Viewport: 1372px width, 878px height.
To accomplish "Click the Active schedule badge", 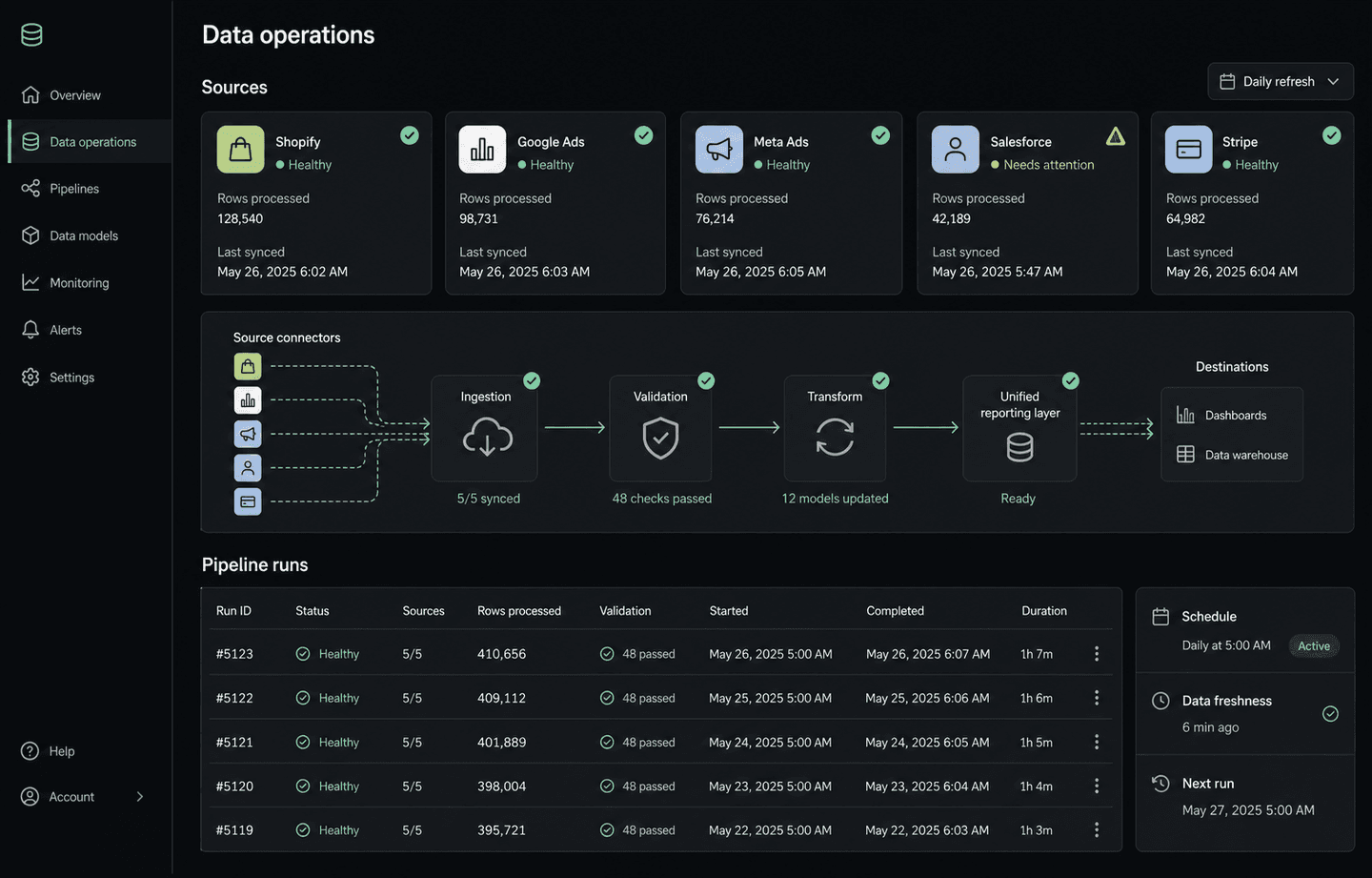I will [x=1314, y=646].
